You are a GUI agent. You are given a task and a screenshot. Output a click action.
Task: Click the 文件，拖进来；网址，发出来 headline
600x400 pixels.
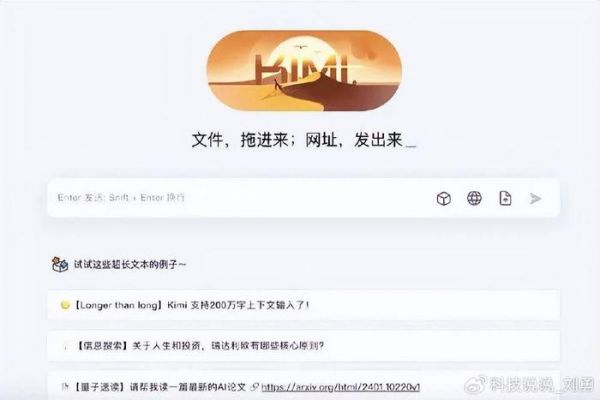coord(297,139)
